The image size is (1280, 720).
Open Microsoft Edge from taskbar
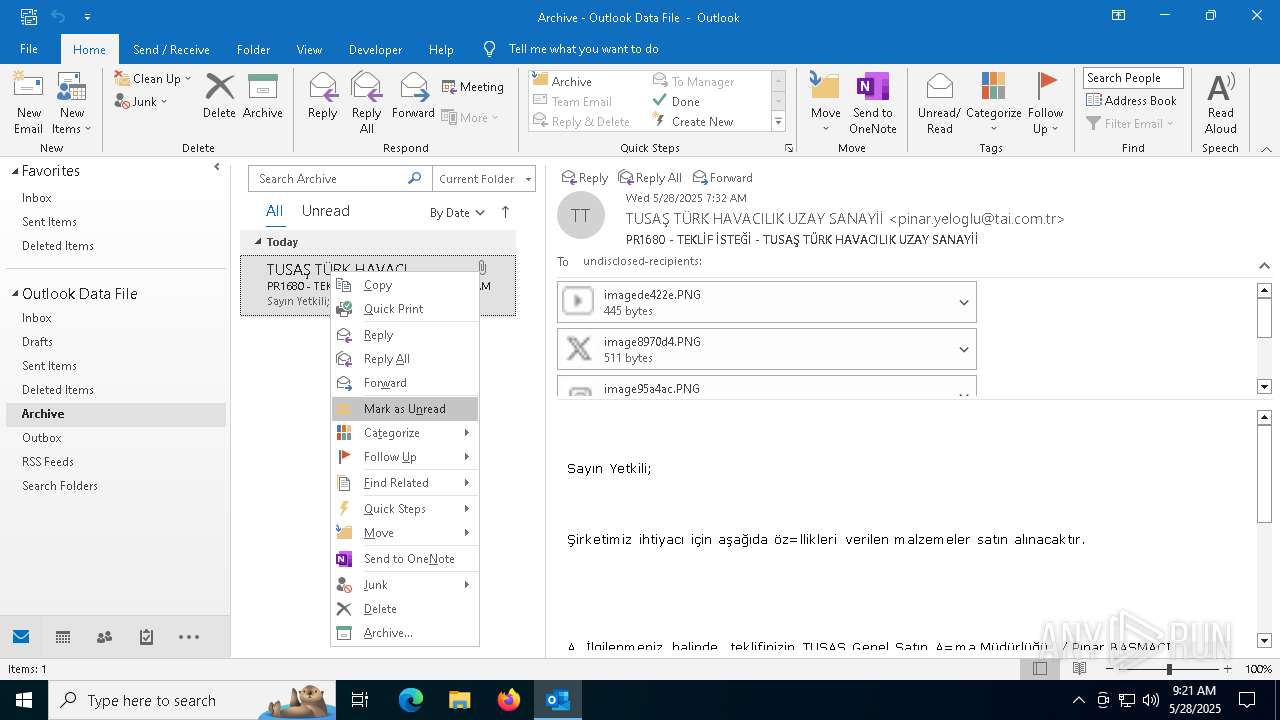pos(411,700)
